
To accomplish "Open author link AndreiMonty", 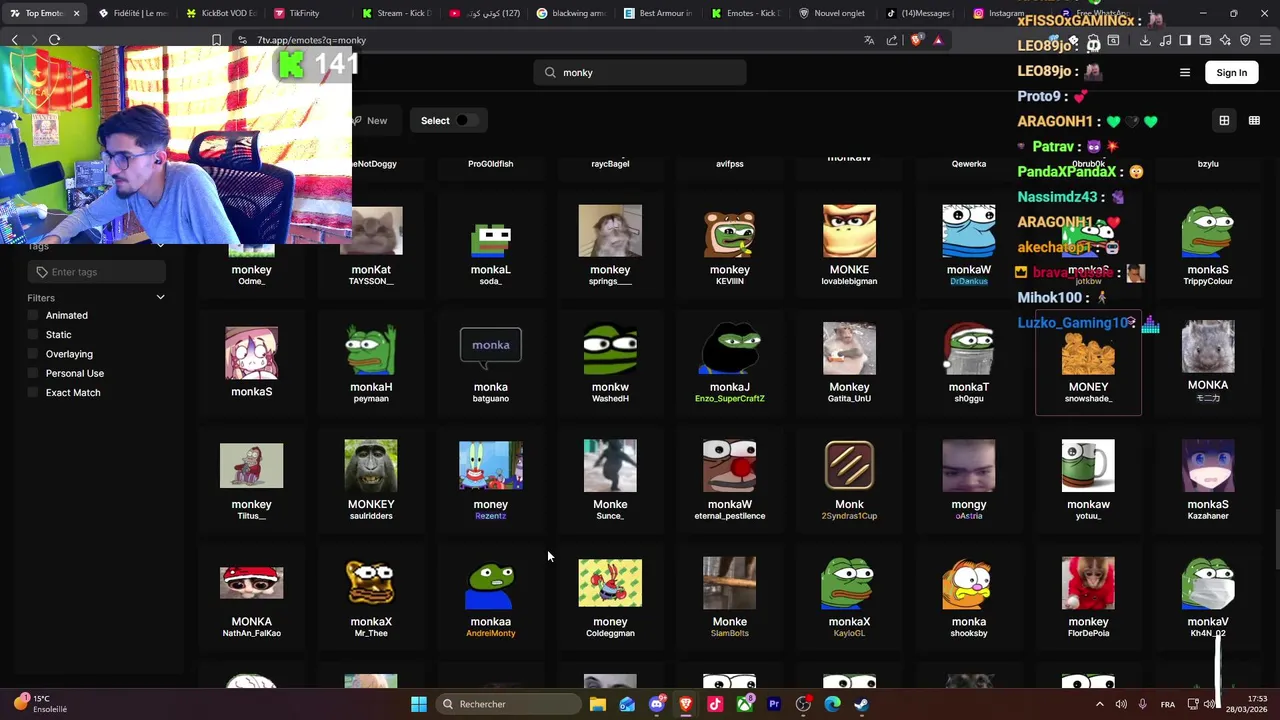I will pos(490,634).
